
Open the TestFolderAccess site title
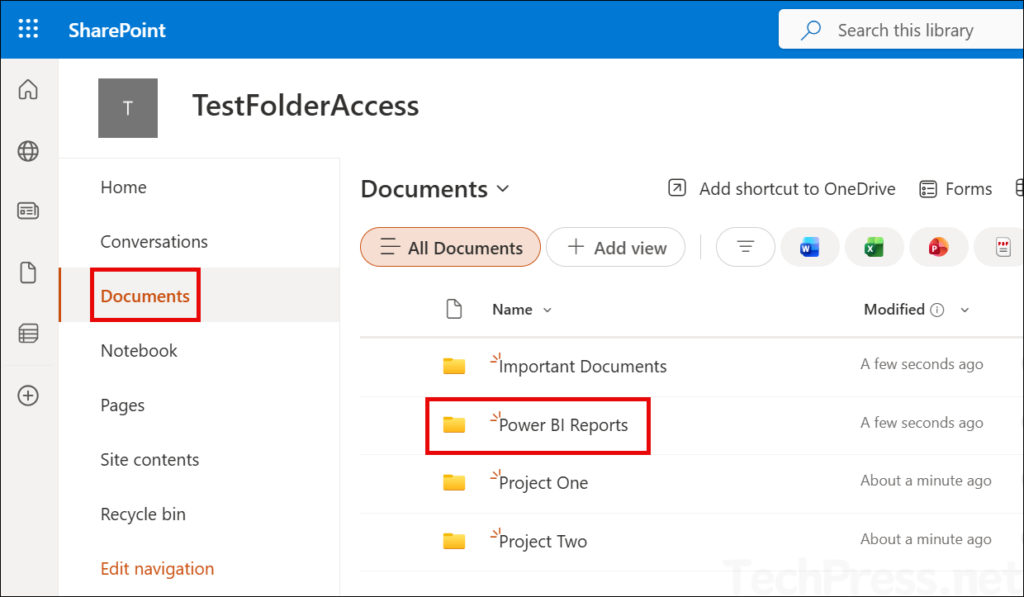(x=306, y=106)
